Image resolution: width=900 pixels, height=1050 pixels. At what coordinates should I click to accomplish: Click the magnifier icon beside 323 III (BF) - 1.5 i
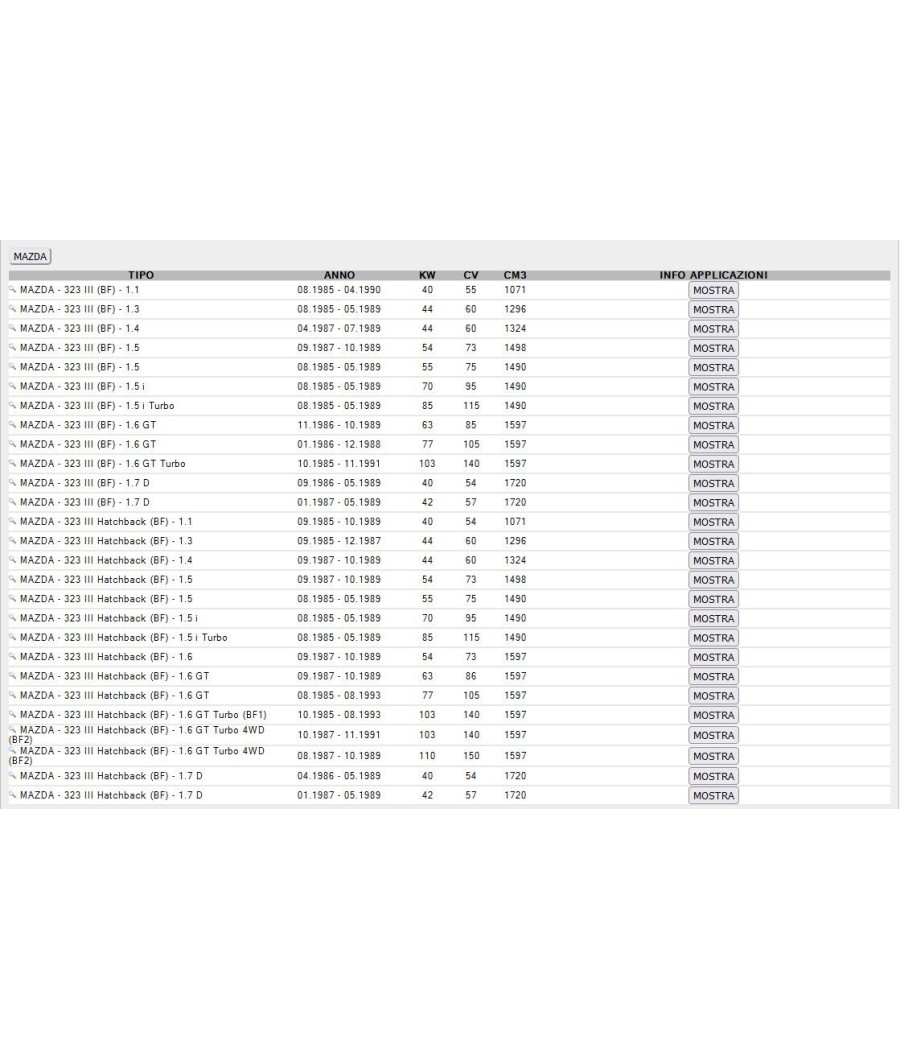tap(12, 386)
